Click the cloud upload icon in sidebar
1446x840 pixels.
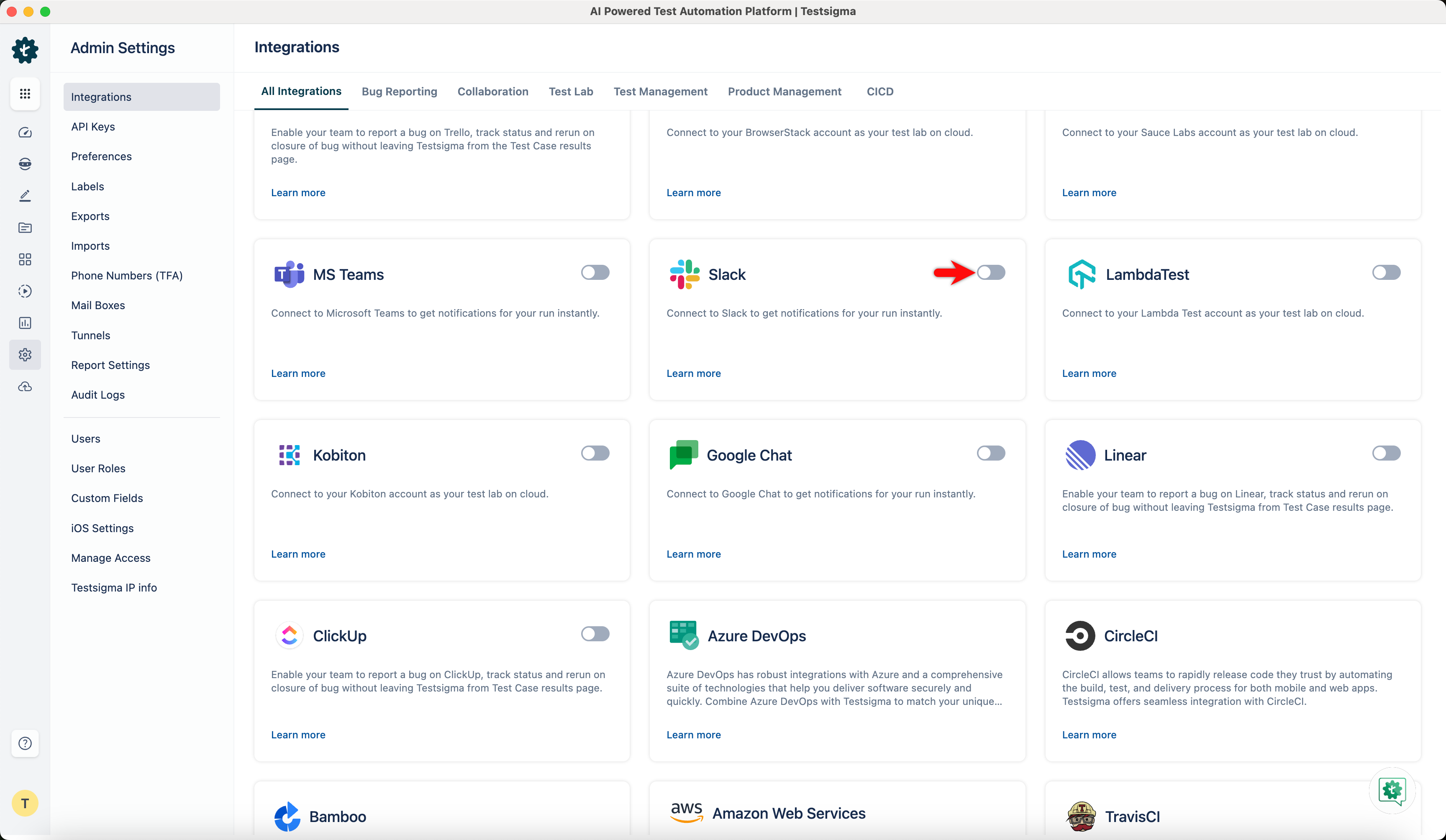[x=25, y=386]
